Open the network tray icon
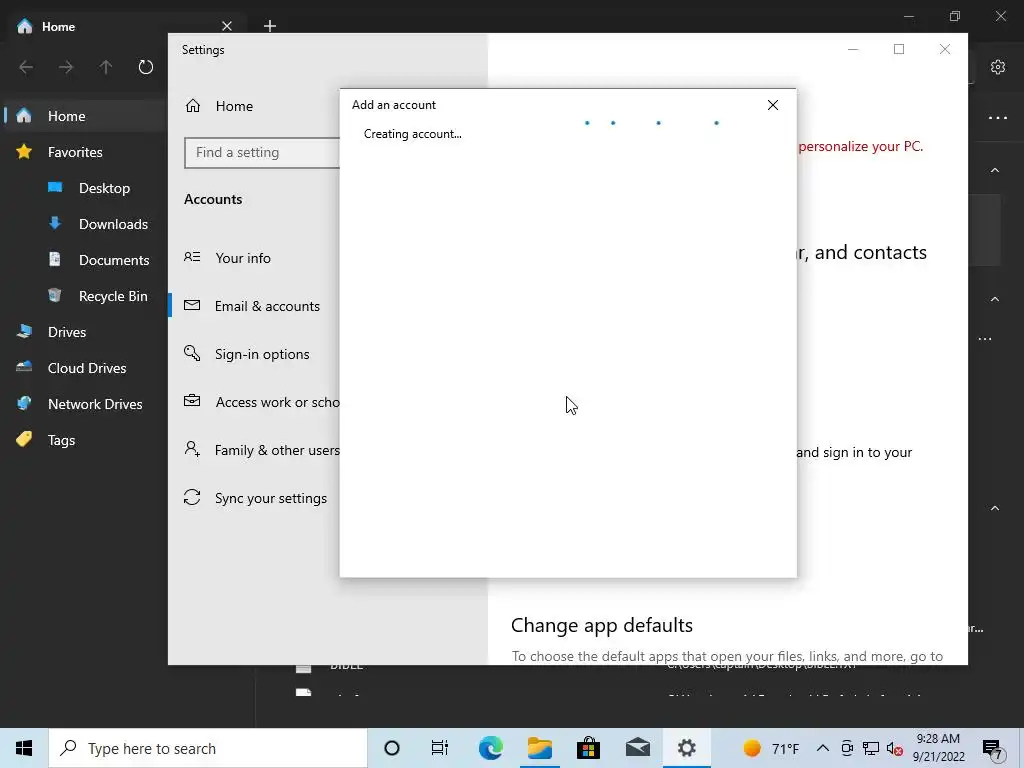Viewport: 1024px width, 768px height. [x=871, y=748]
